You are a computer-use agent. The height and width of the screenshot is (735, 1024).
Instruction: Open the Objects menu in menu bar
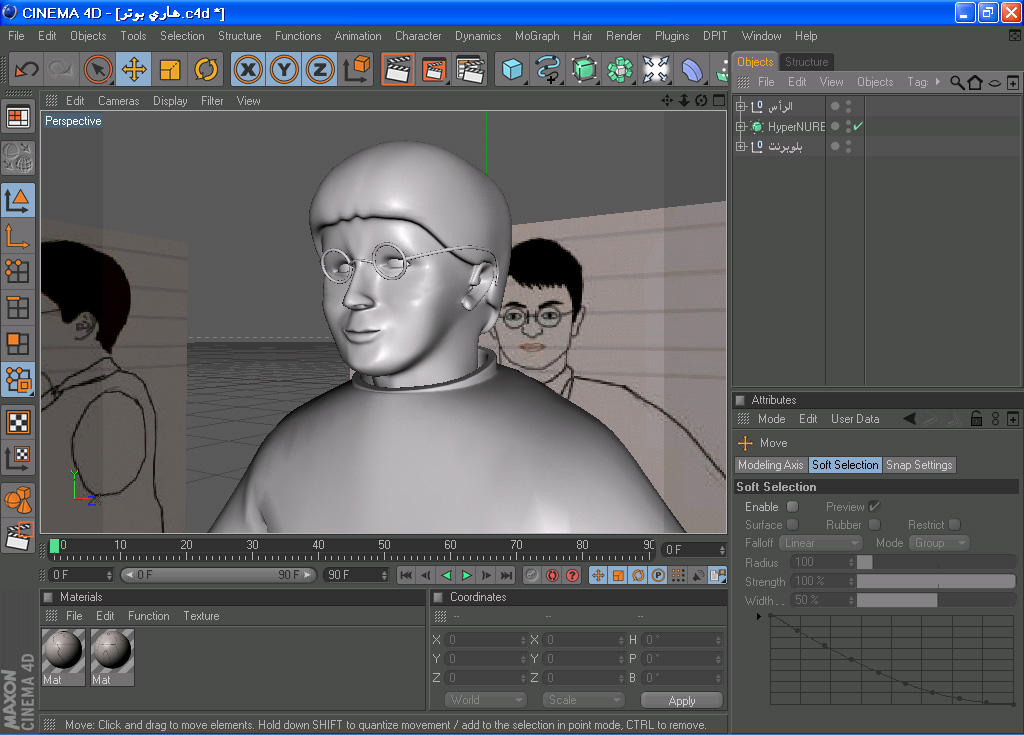coord(88,36)
